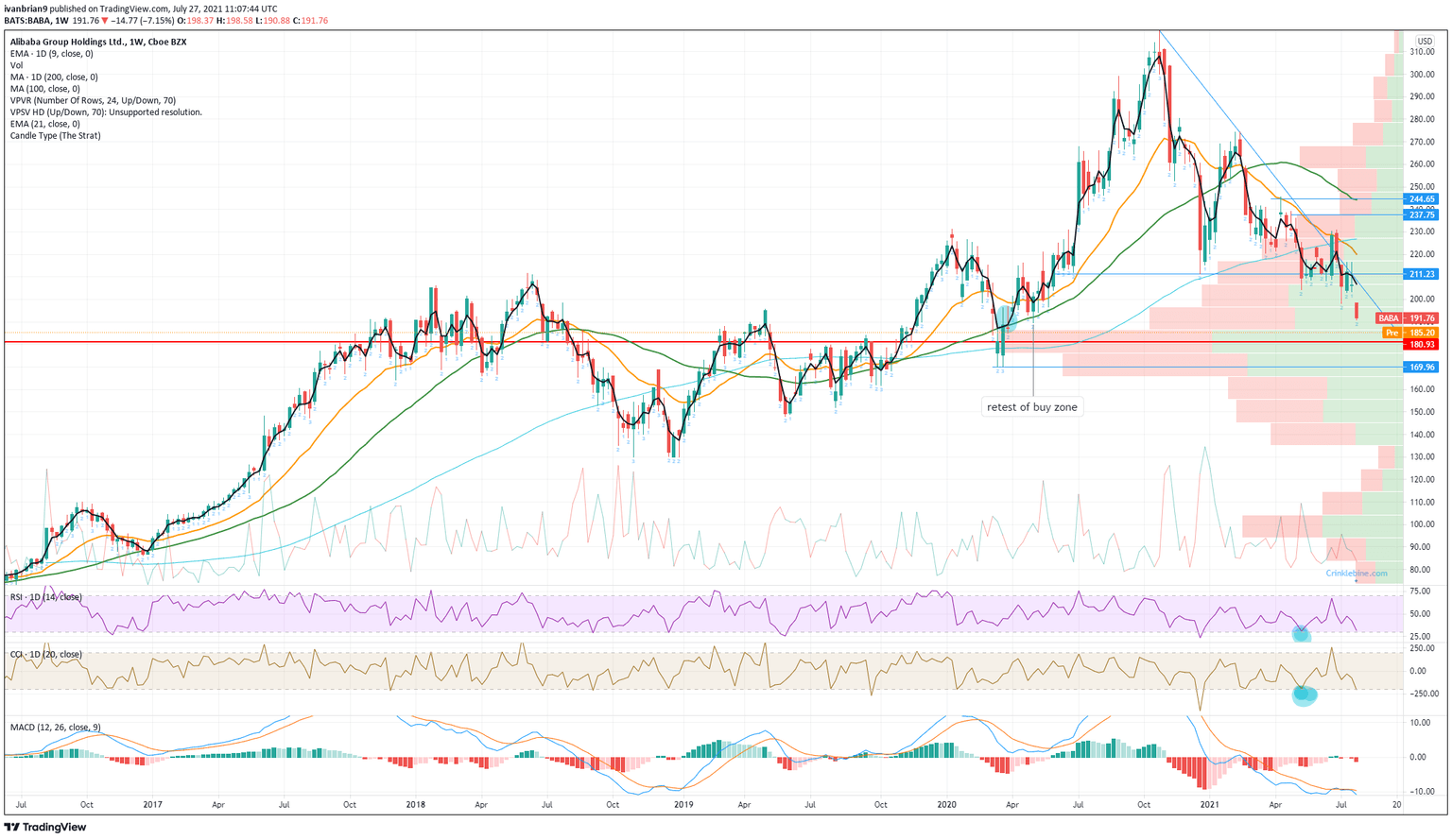Click the 2019 label on the time axis
1452x840 pixels.
[683, 805]
